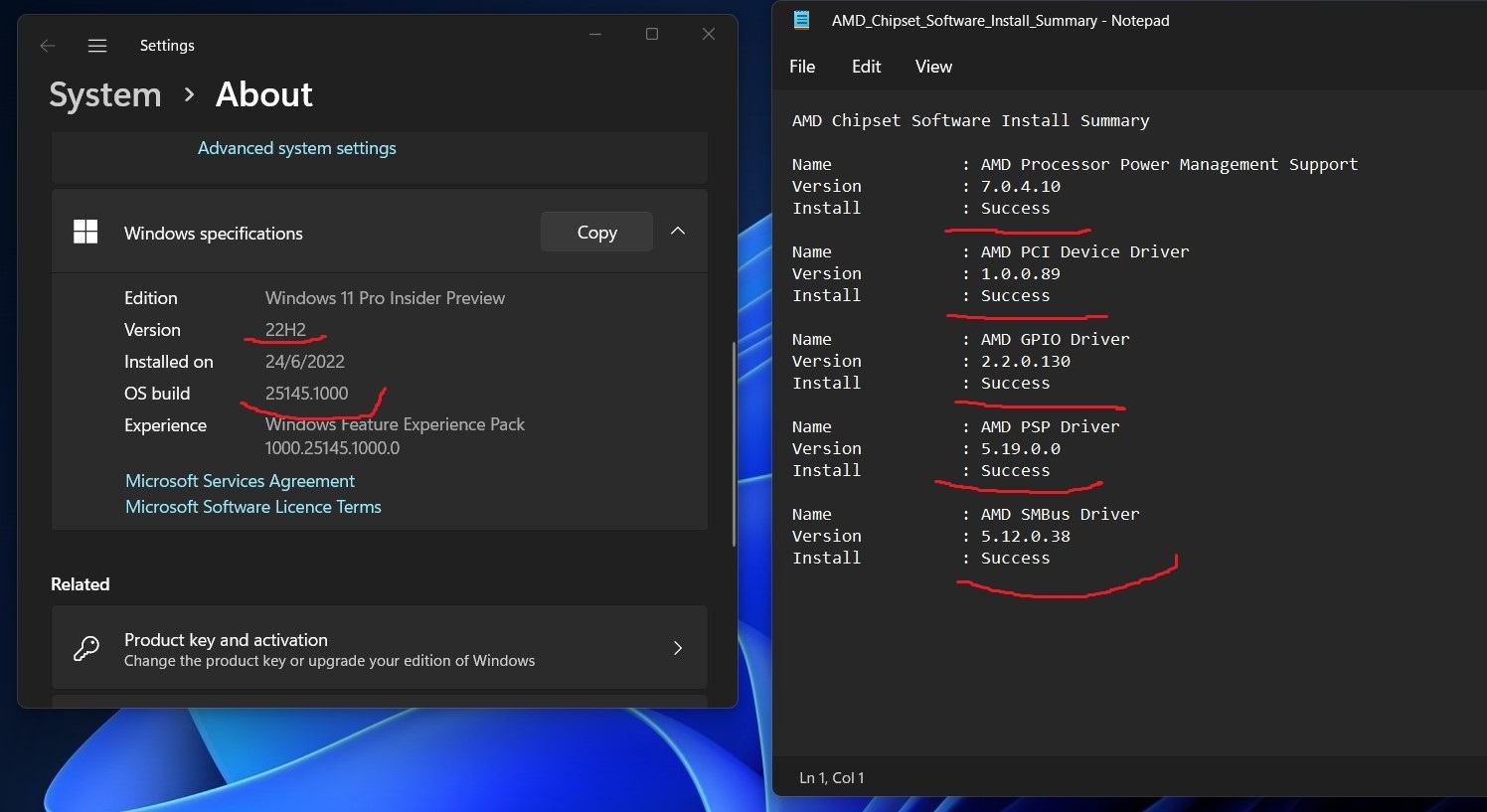Open the Settings hamburger navigation menu
Viewport: 1487px width, 812px height.
coord(97,46)
